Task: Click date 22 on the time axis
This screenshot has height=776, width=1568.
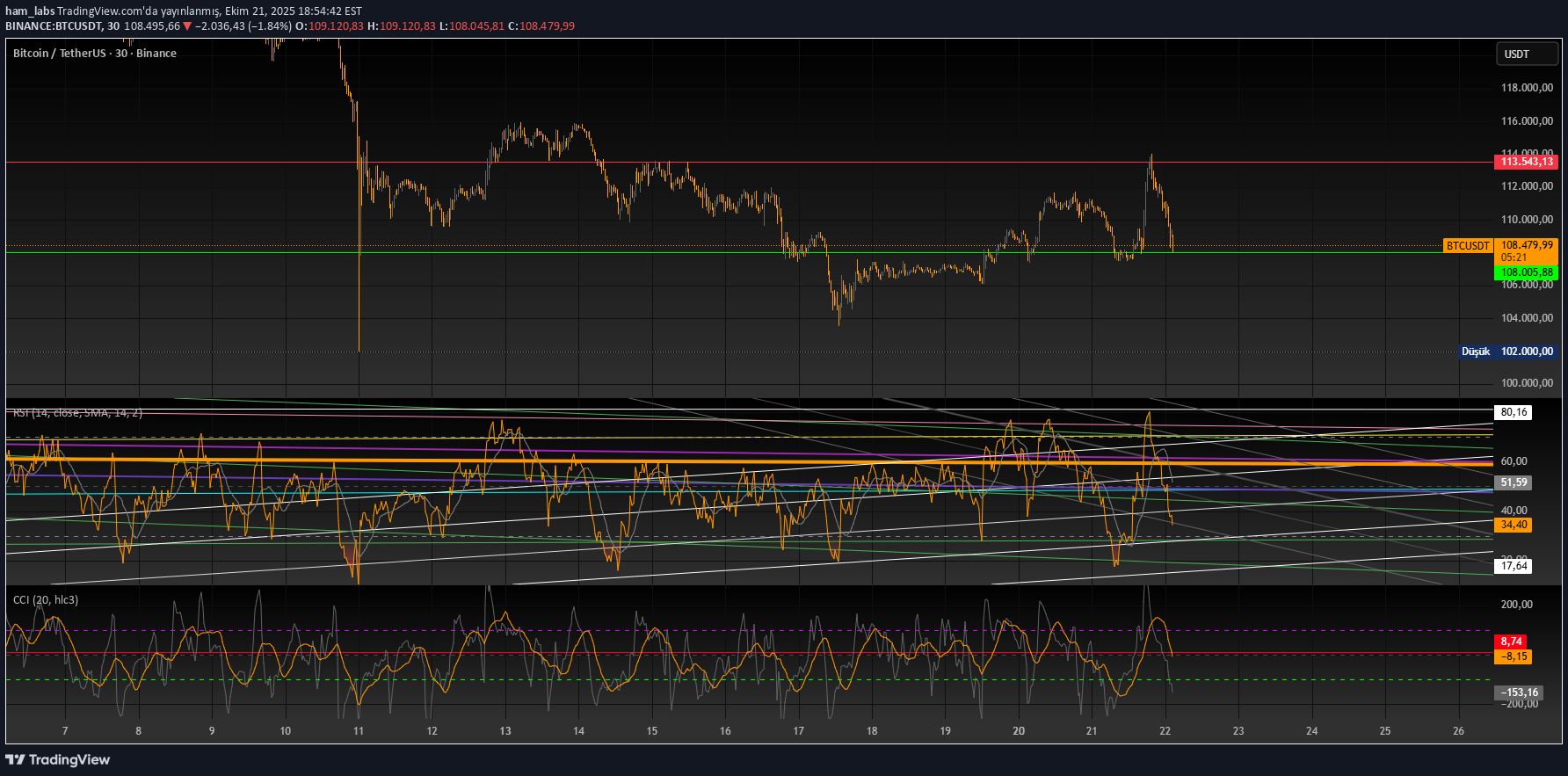Action: [x=1165, y=731]
